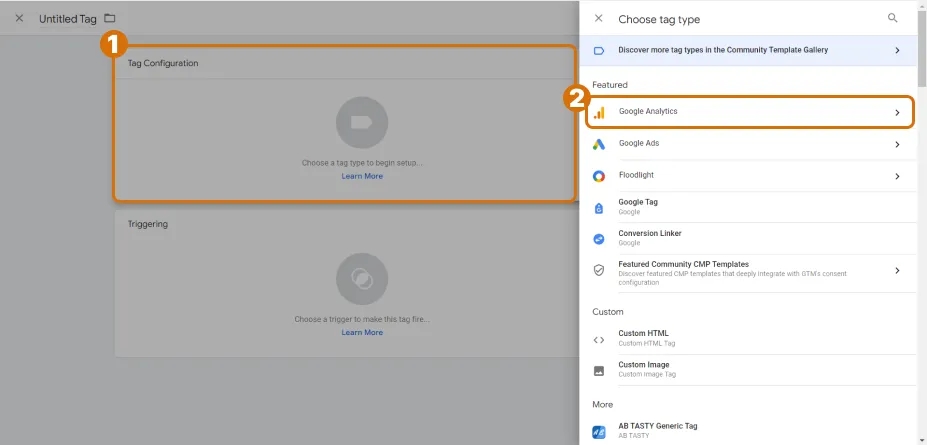927x445 pixels.
Task: Click the 'Choose tag type' panel title
Action: 659,20
